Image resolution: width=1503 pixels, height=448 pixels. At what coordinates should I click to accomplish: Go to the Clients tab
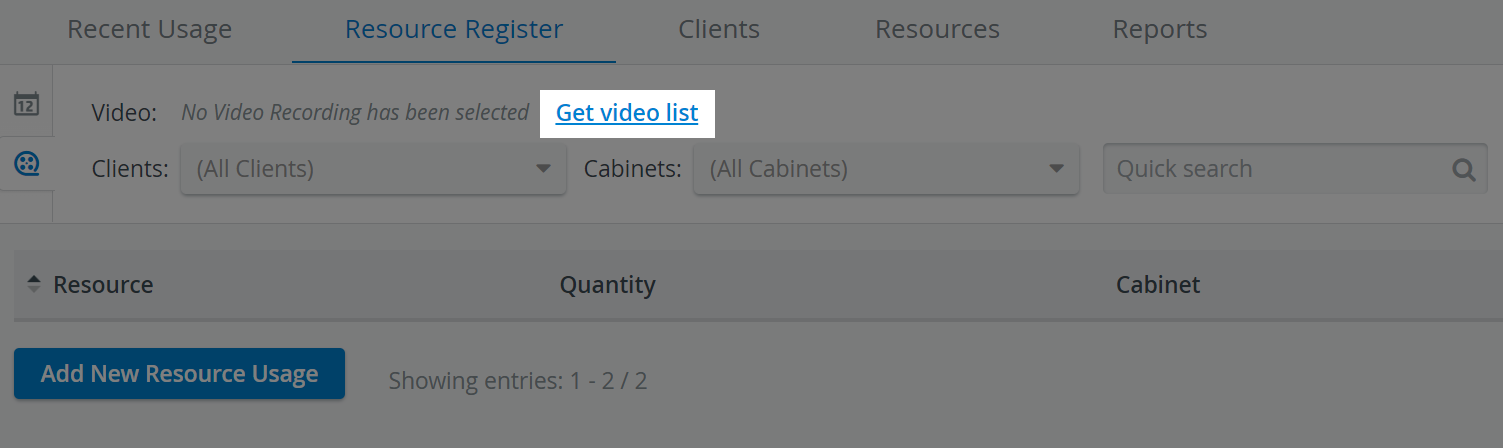tap(719, 30)
